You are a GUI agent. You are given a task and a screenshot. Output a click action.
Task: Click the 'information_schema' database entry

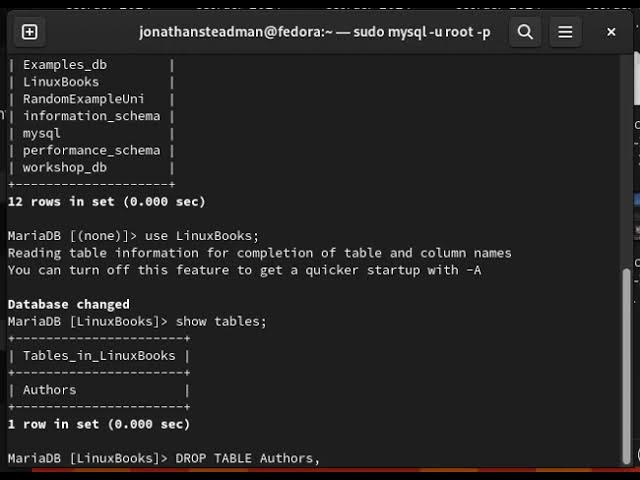tap(91, 116)
